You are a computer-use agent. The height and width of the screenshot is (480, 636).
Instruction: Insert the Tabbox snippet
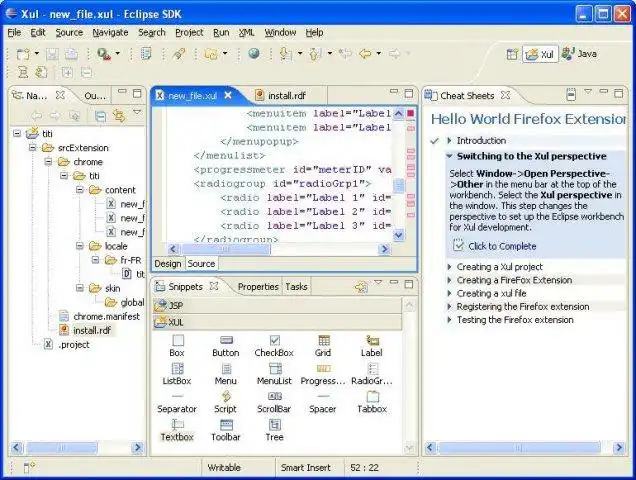pos(372,403)
